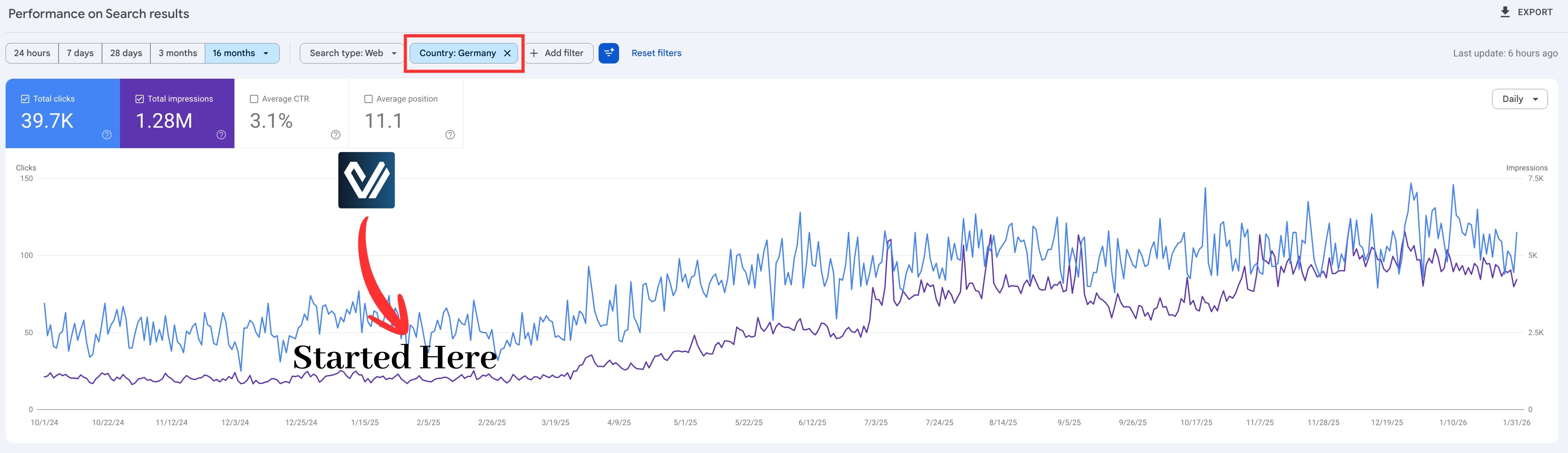Image resolution: width=1568 pixels, height=453 pixels.
Task: Click the blue filter settings icon
Action: 609,54
